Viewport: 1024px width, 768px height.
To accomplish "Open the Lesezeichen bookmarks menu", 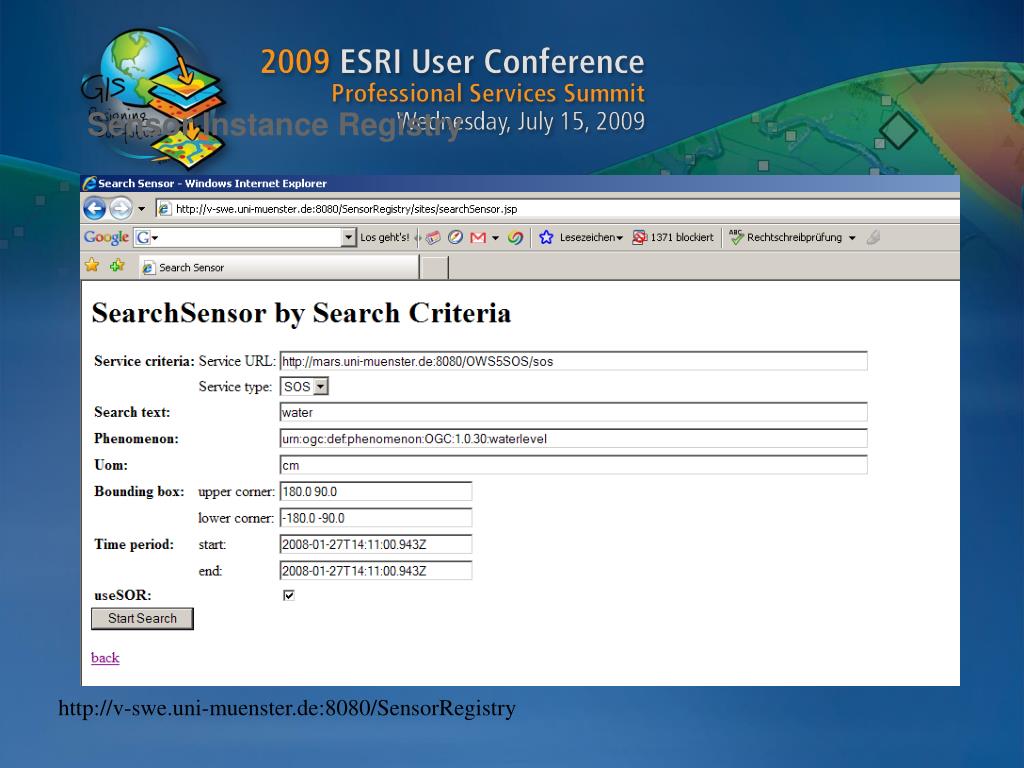I will (591, 238).
